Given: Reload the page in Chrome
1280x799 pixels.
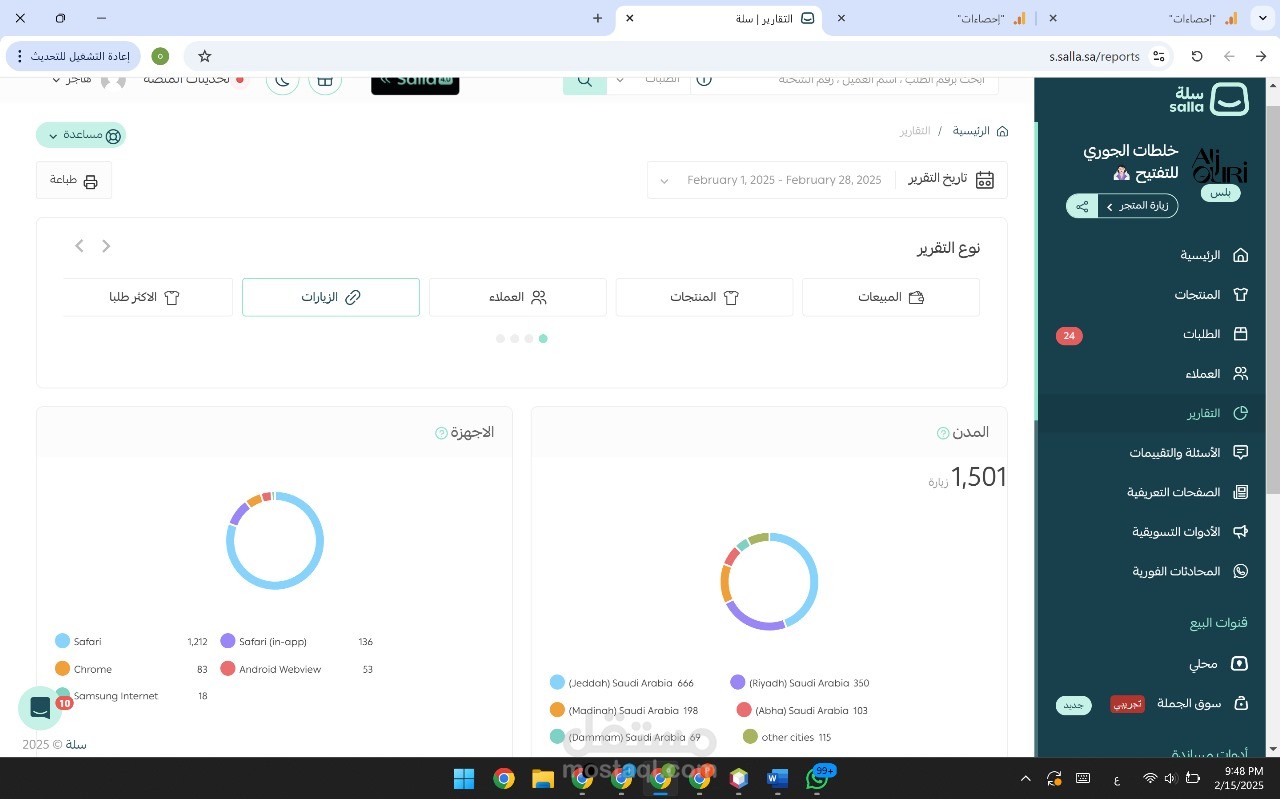Looking at the screenshot, I should point(1197,56).
